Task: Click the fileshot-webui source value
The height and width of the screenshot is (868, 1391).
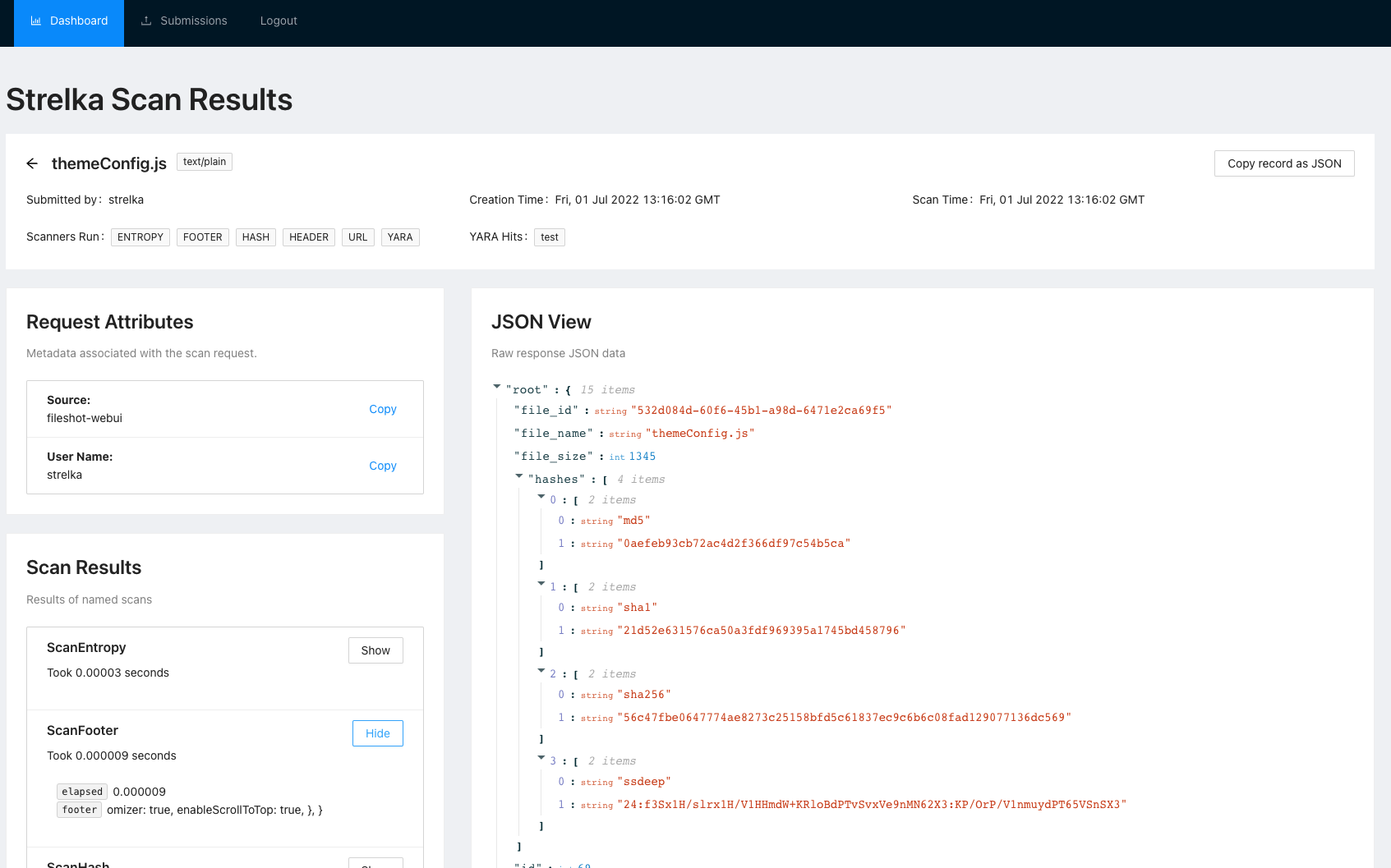Action: [x=85, y=418]
